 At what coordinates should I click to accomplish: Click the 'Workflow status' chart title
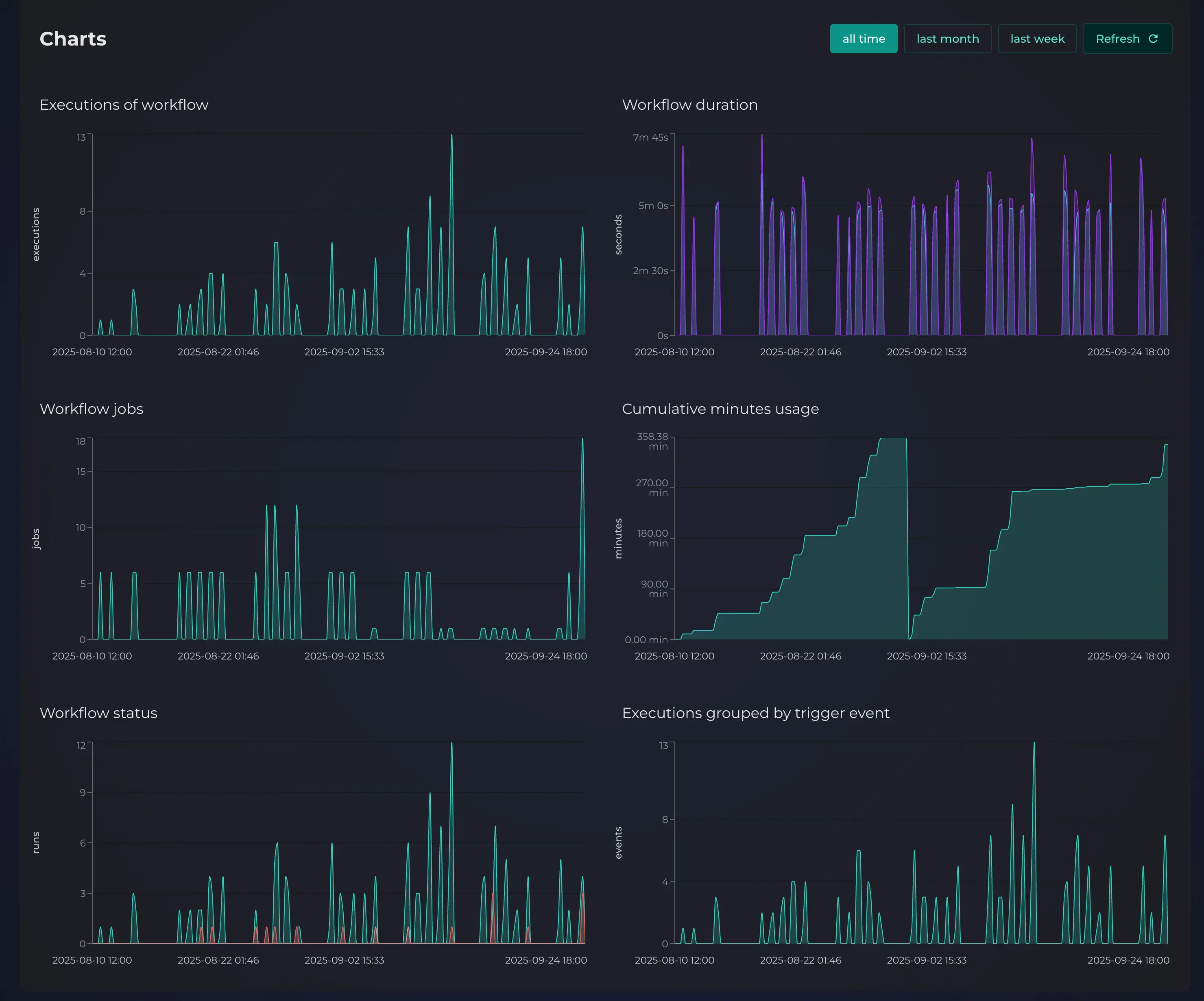[98, 714]
